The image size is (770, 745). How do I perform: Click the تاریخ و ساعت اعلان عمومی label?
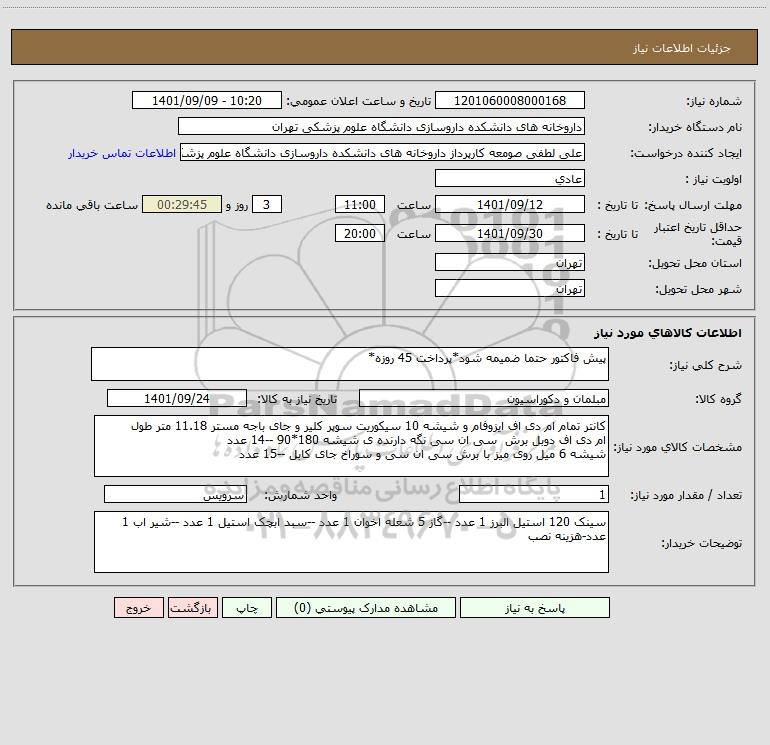click(358, 101)
